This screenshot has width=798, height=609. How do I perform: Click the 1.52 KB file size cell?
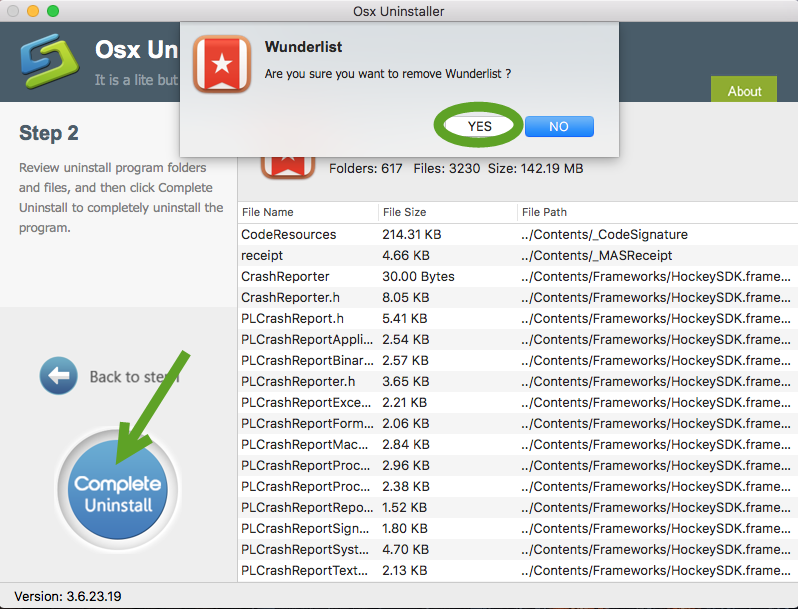coord(405,508)
